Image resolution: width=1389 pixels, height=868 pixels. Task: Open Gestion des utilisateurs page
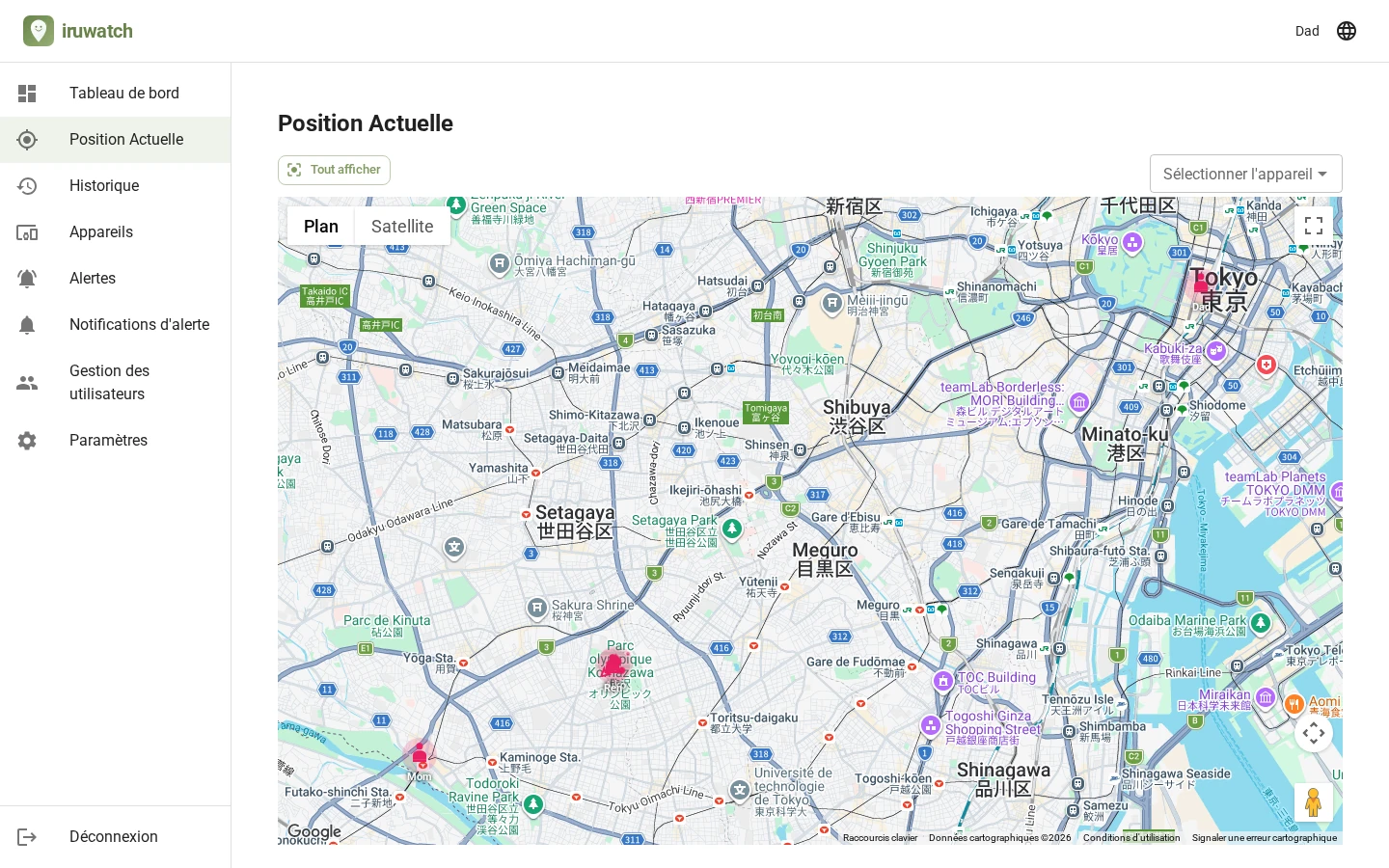[x=116, y=383]
